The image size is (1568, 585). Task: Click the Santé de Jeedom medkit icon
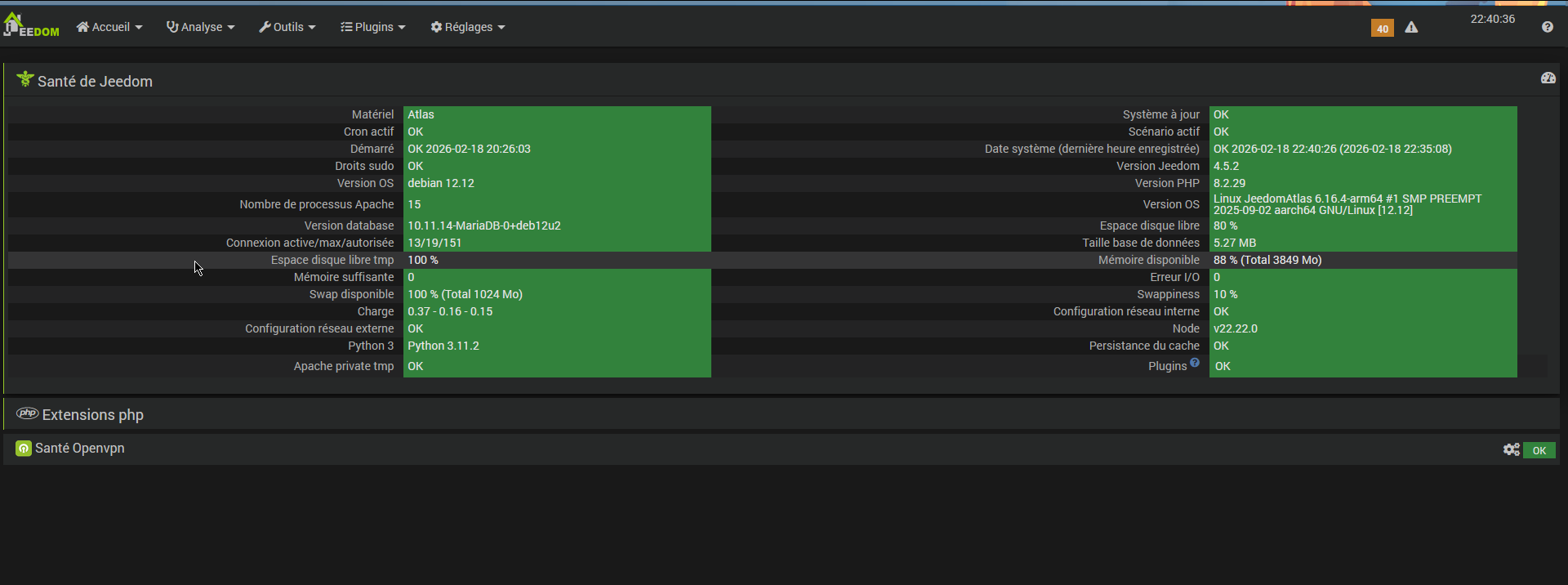tap(25, 78)
